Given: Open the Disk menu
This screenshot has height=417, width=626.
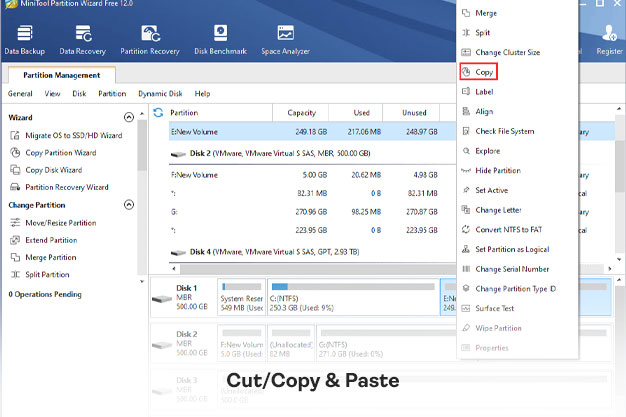Looking at the screenshot, I should click(79, 93).
